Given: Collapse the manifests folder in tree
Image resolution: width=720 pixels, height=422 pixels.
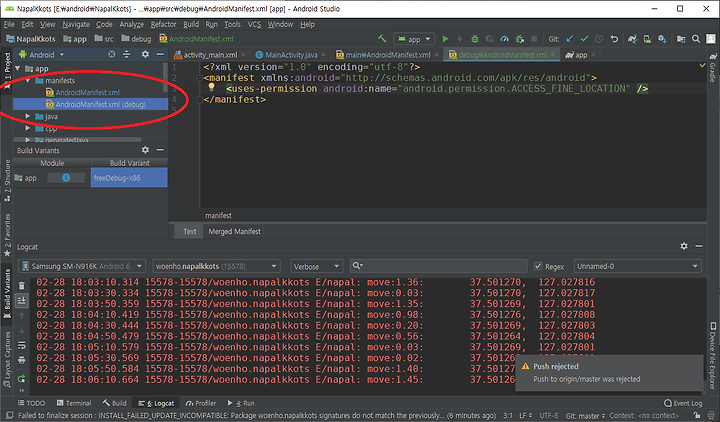Looking at the screenshot, I should pos(28,80).
